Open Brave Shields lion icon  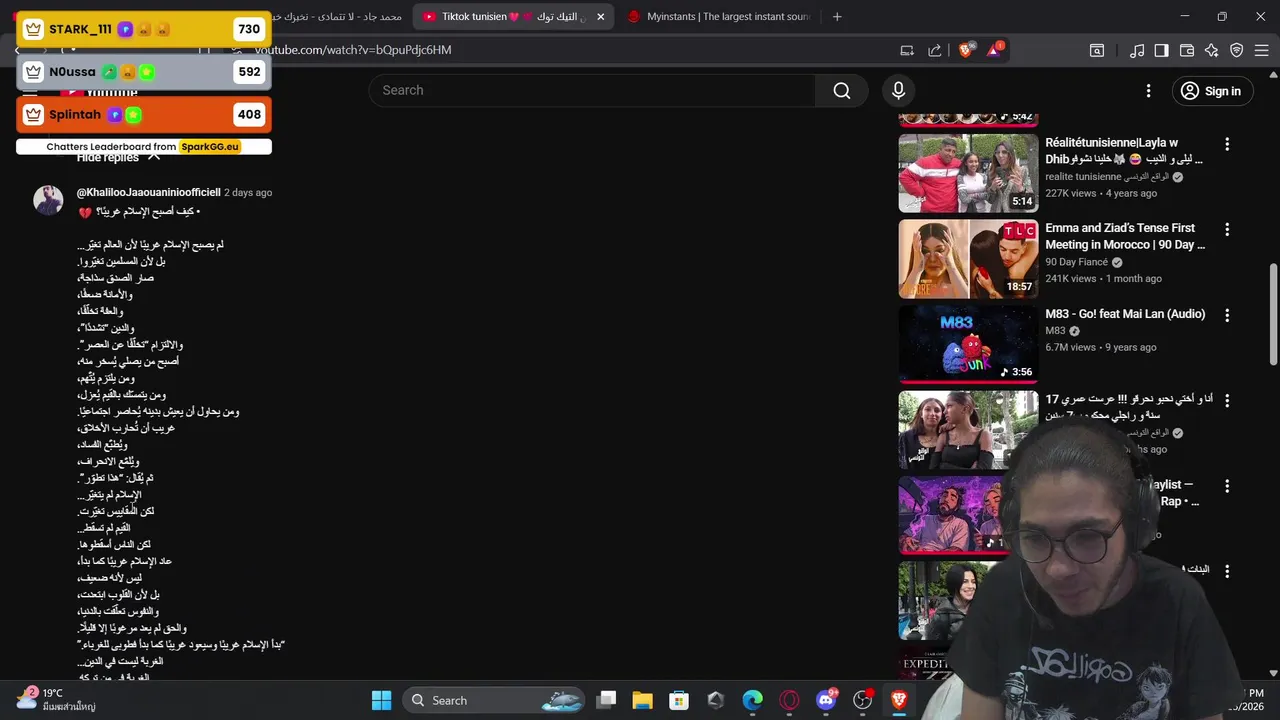click(x=966, y=50)
